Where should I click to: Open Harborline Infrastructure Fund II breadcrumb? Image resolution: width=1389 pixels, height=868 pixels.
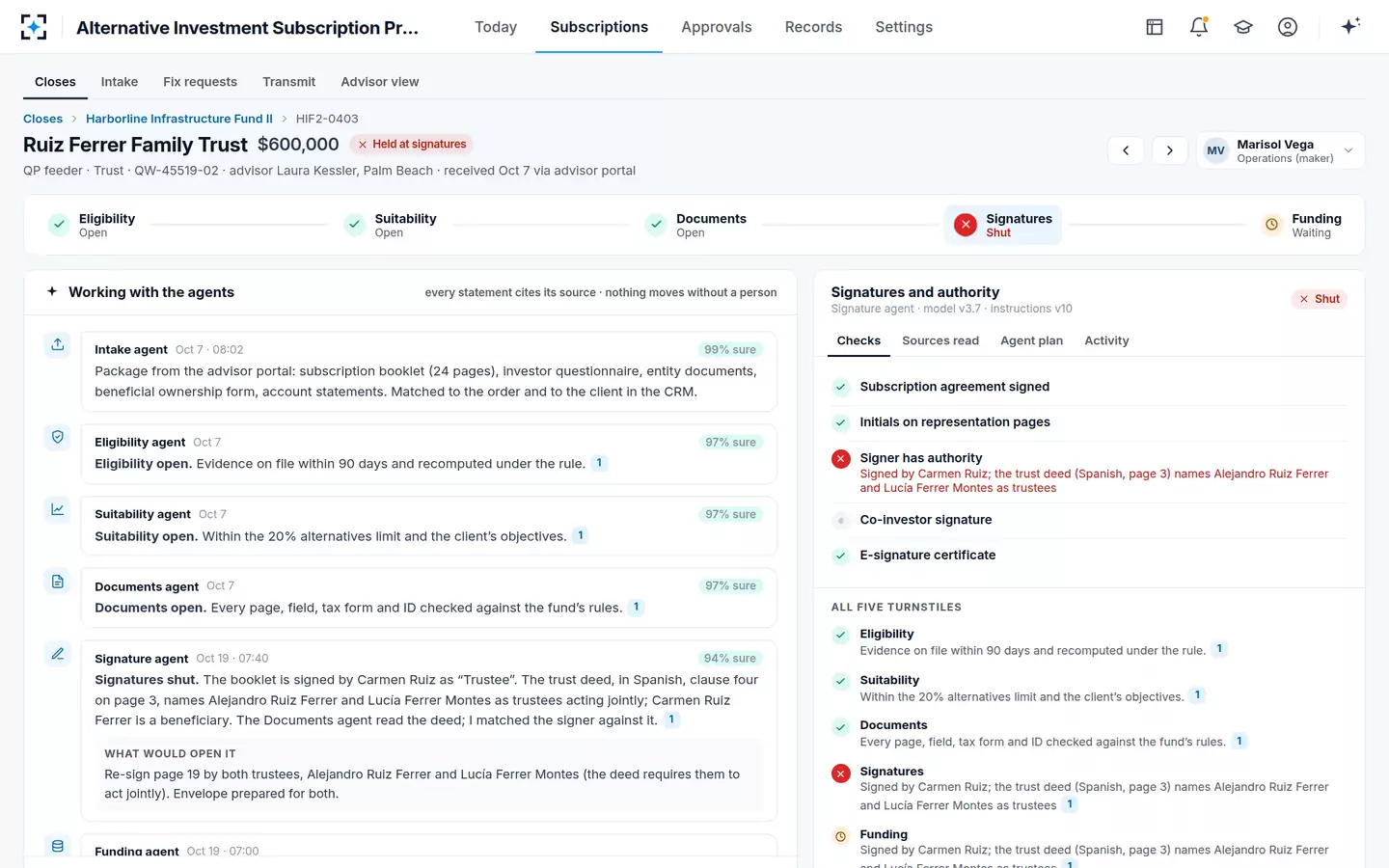point(179,119)
